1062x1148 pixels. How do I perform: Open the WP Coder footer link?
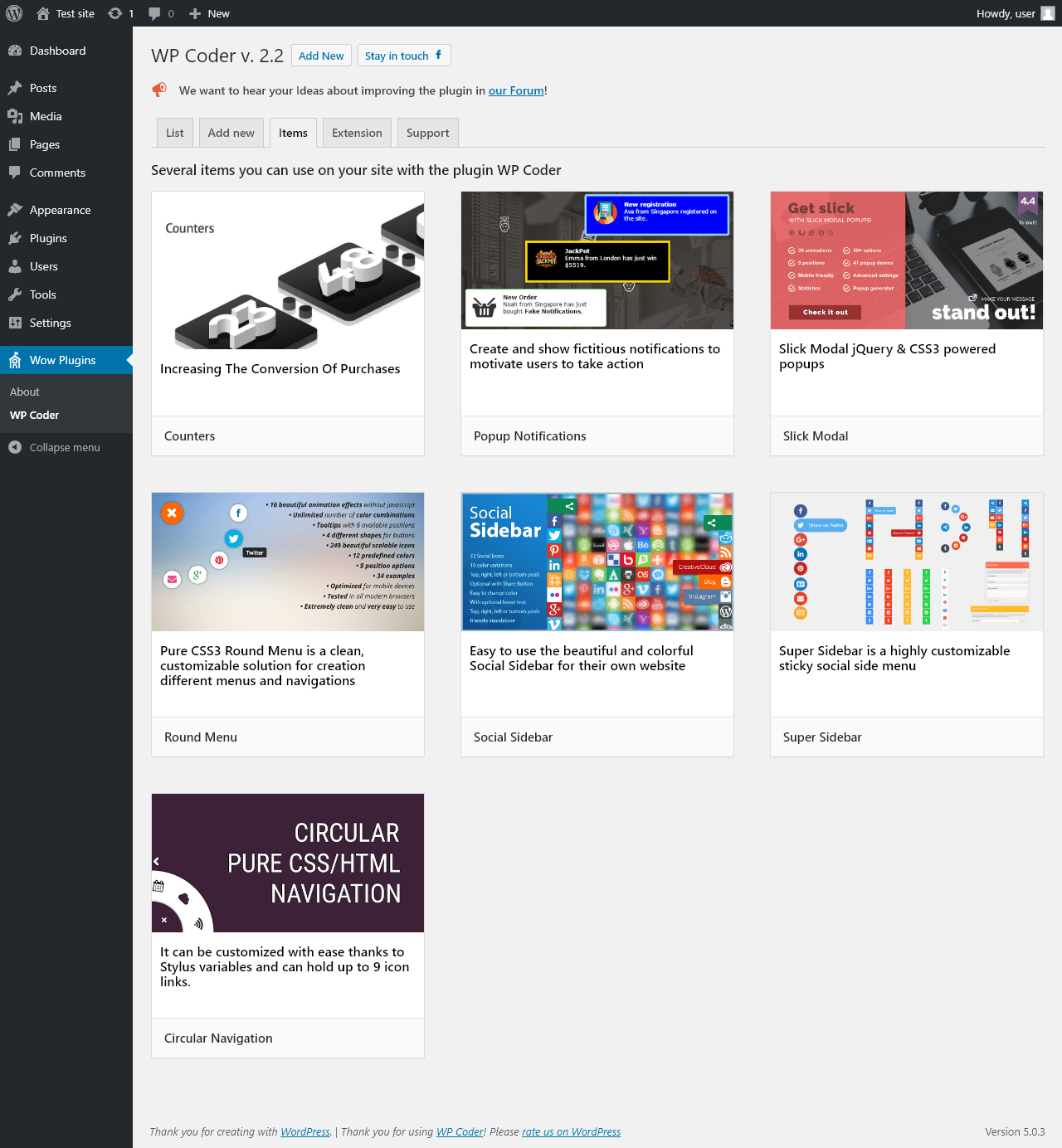pyautogui.click(x=460, y=1131)
